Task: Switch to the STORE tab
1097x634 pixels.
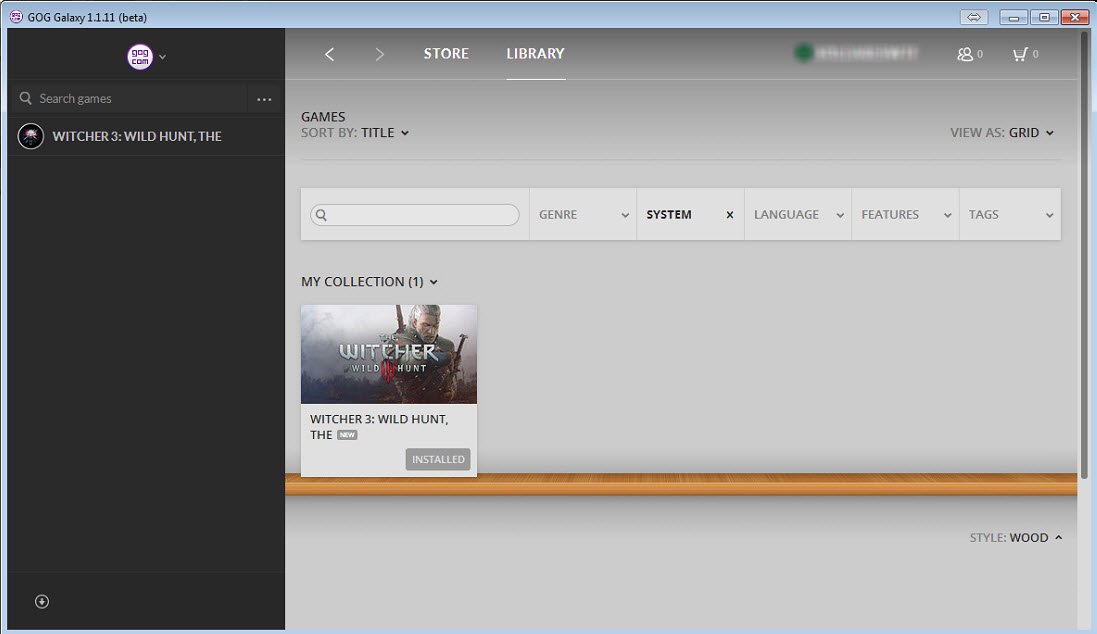Action: (x=446, y=54)
